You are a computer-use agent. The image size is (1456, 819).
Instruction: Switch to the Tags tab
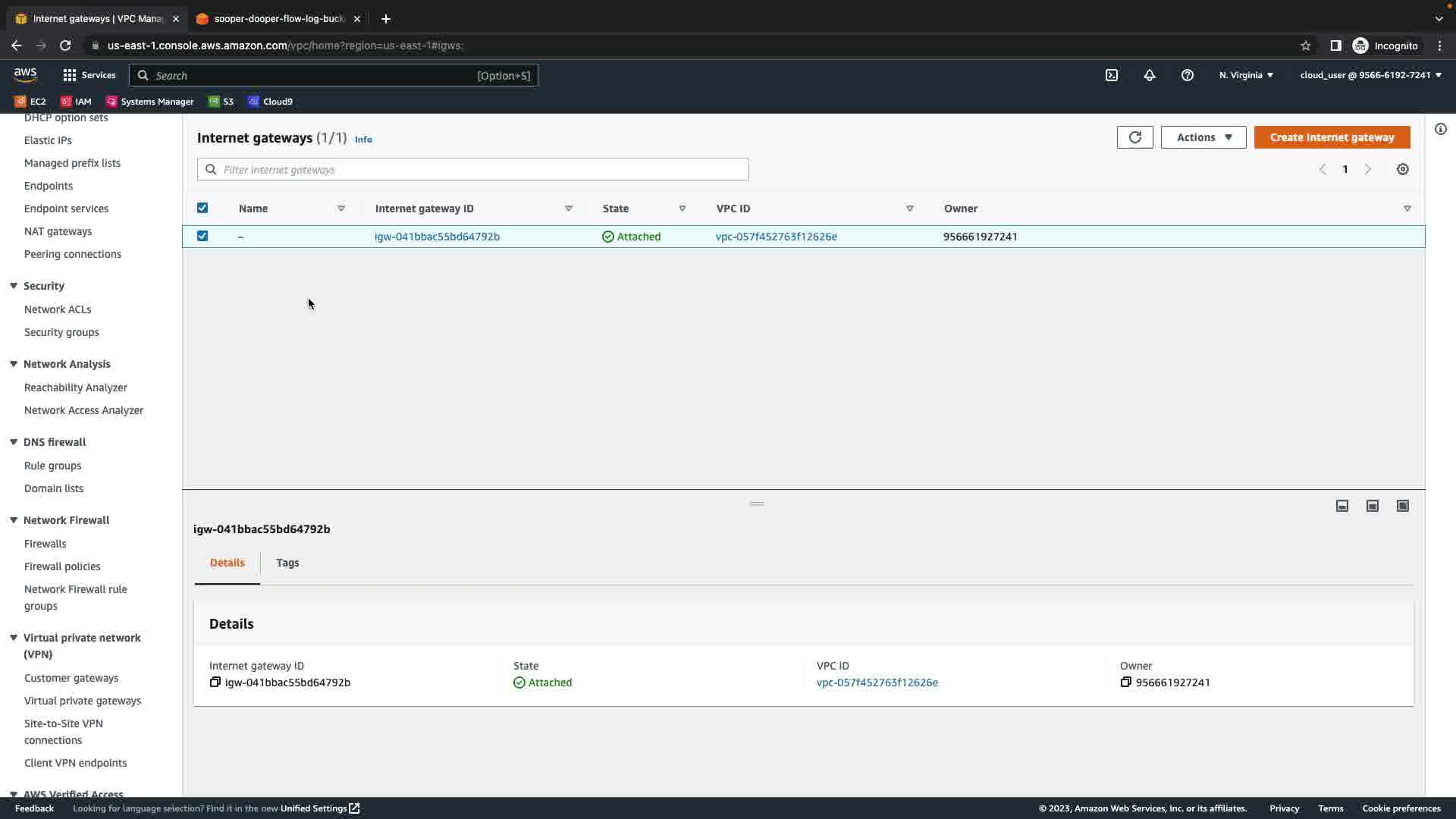click(x=287, y=563)
